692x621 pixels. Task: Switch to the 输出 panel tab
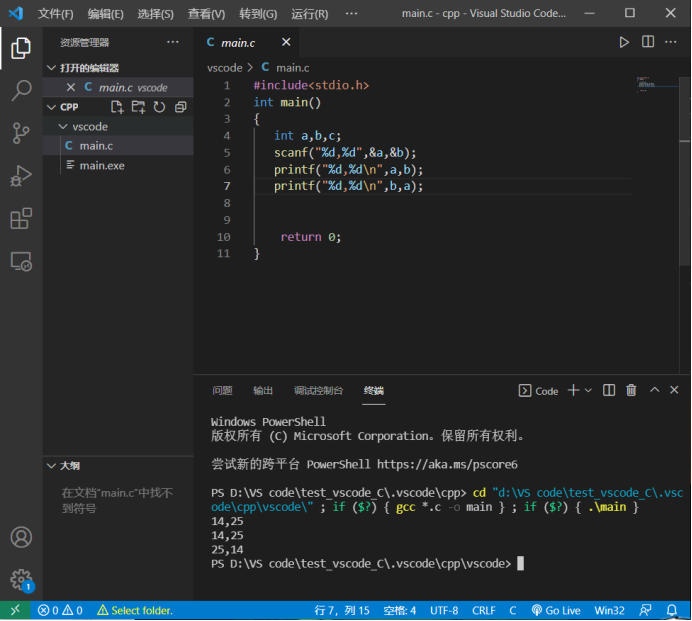[263, 391]
